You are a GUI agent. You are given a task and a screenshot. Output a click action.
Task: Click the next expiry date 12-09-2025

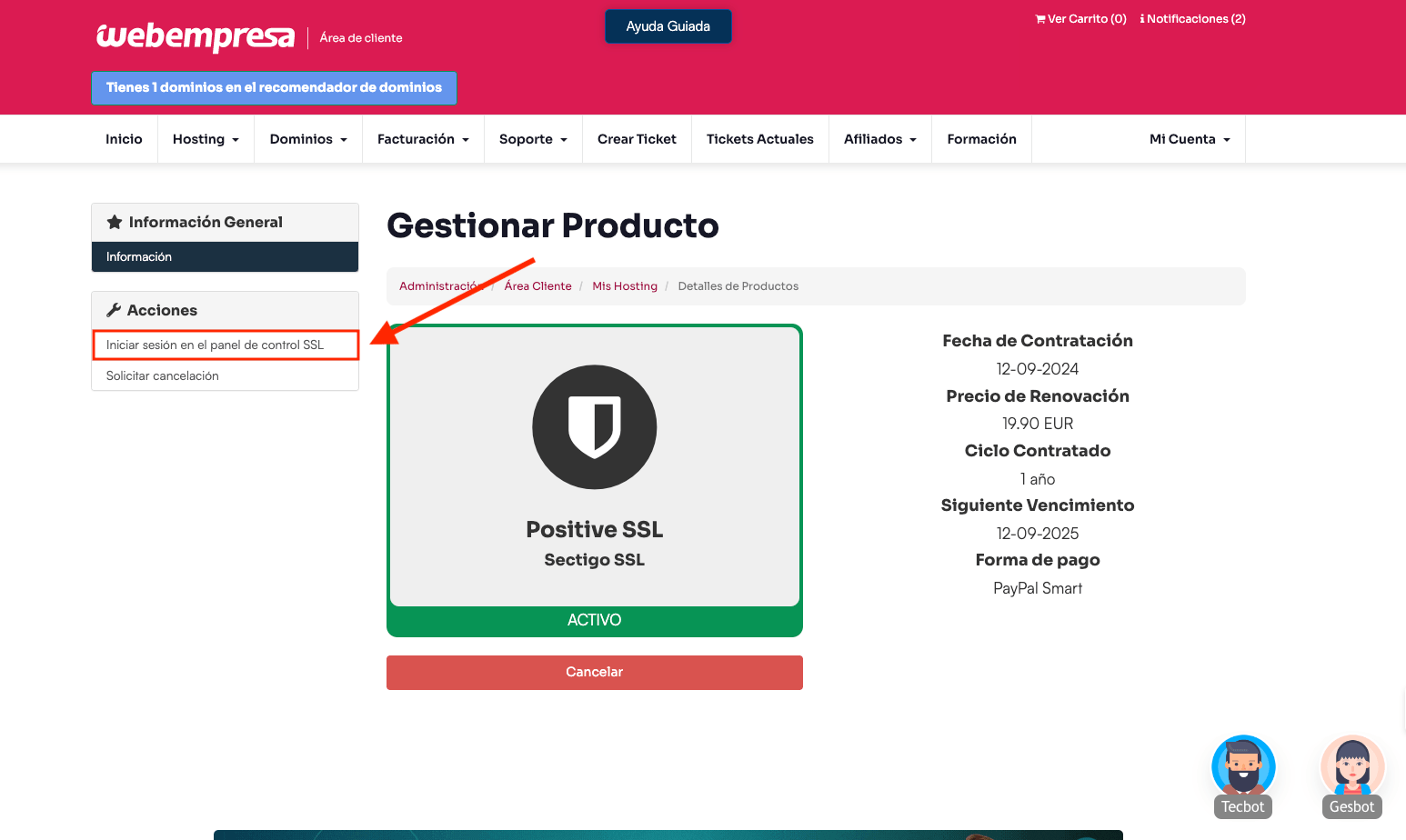coord(1038,534)
